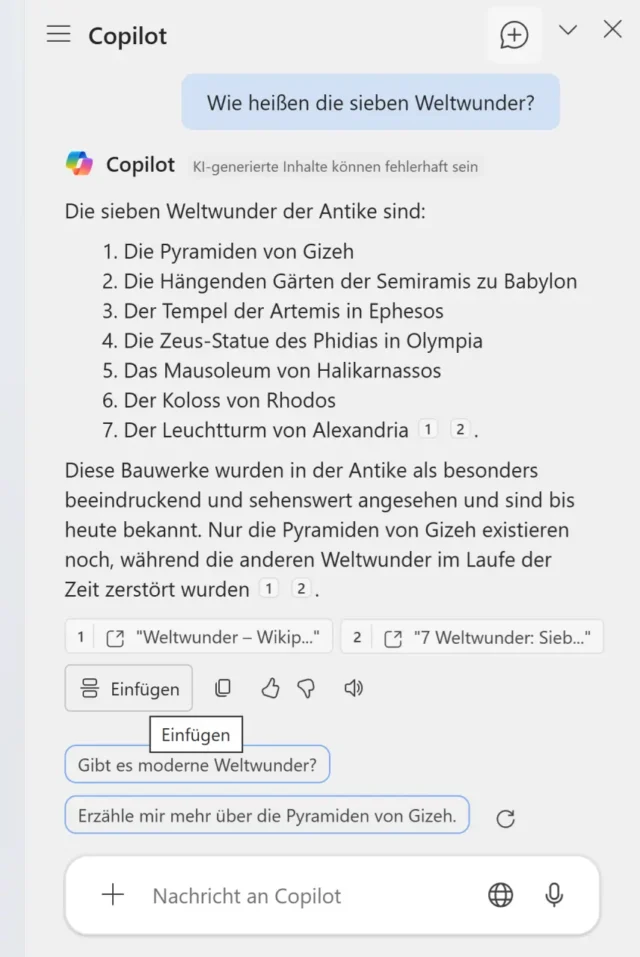Click the Einfügen button

(129, 688)
